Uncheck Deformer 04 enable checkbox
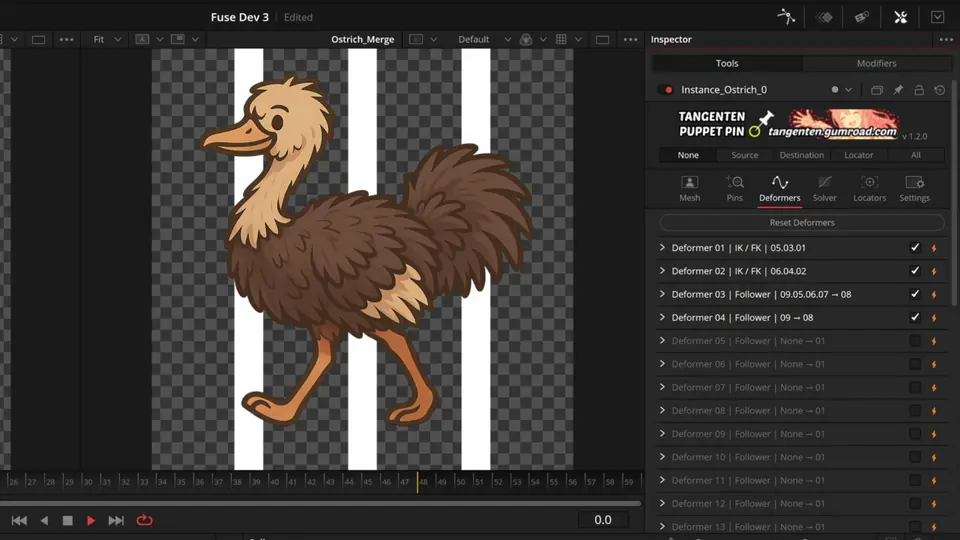 coord(915,317)
